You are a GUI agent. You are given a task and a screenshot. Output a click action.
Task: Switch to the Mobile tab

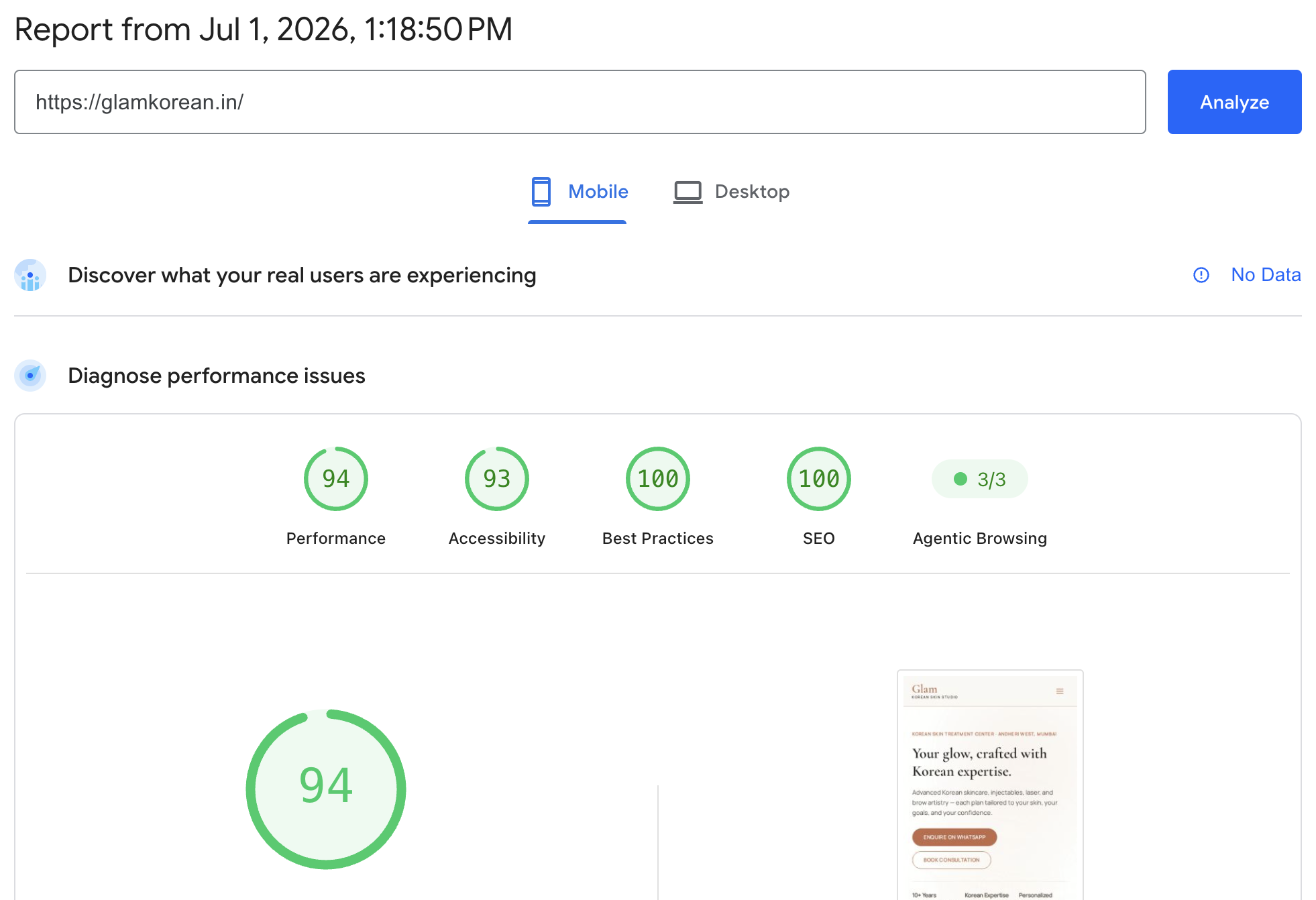pos(578,192)
